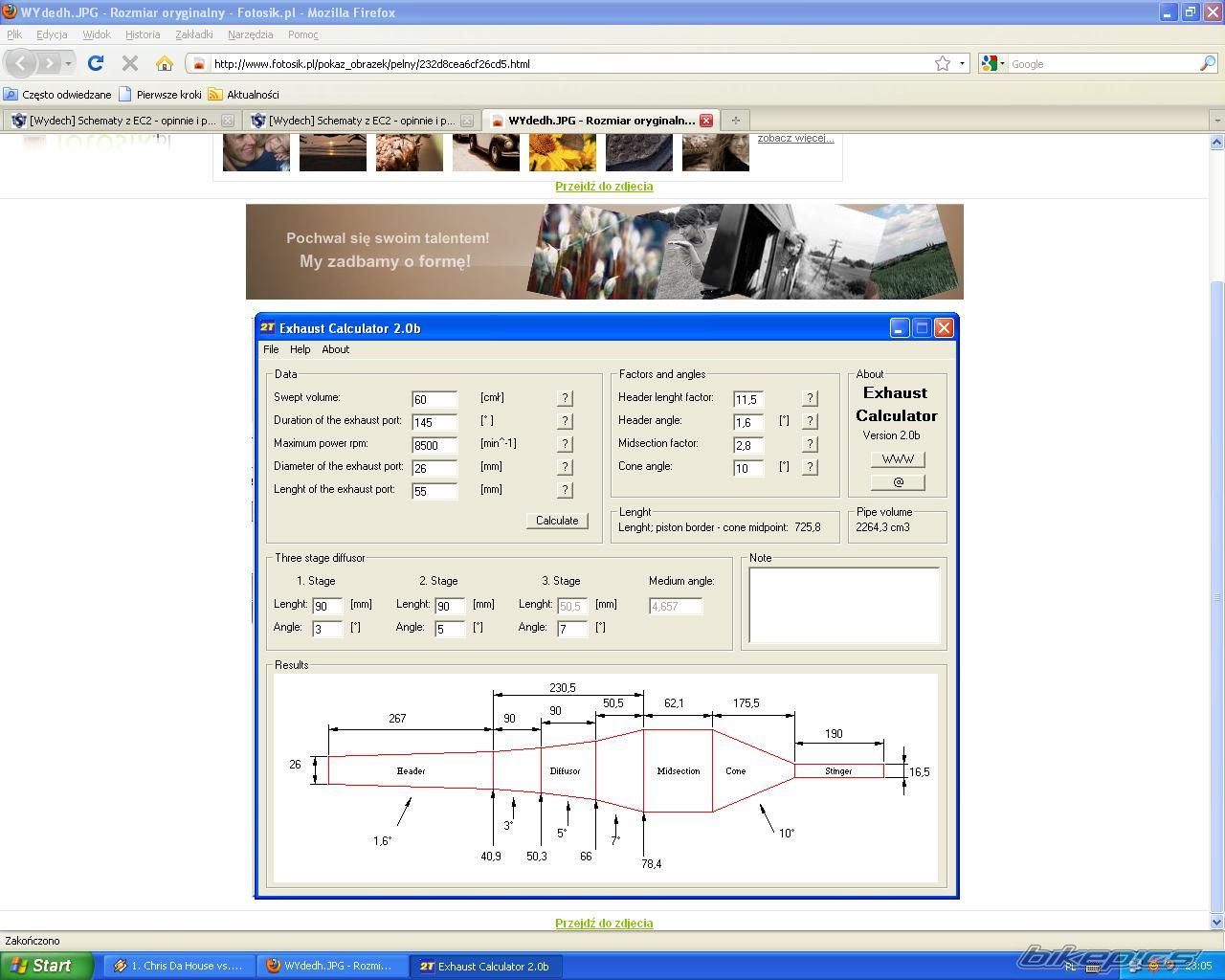Click the Firefox Reload page icon
This screenshot has width=1225, height=980.
point(95,63)
